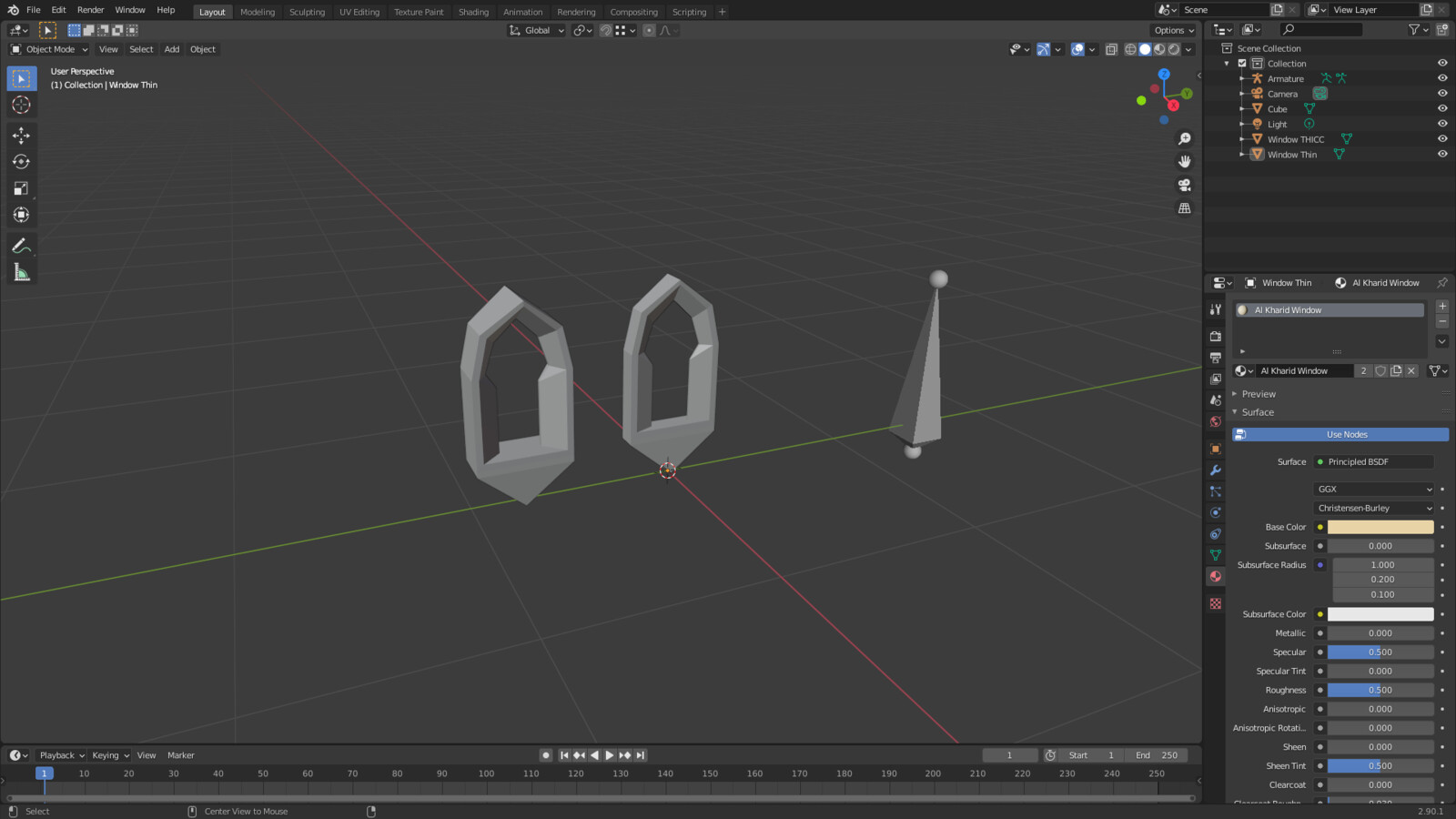
Task: Open the Object Mode dropdown
Action: [49, 49]
